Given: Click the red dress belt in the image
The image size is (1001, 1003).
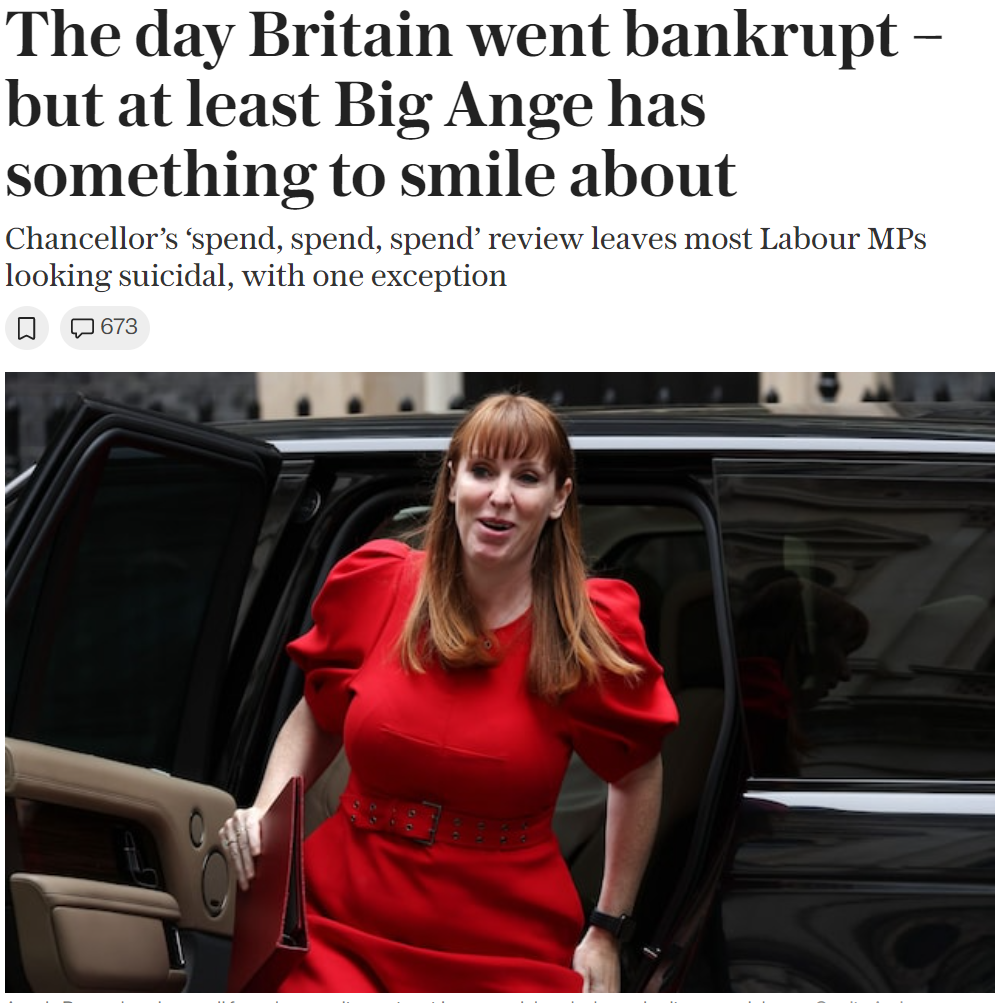Looking at the screenshot, I should (441, 824).
